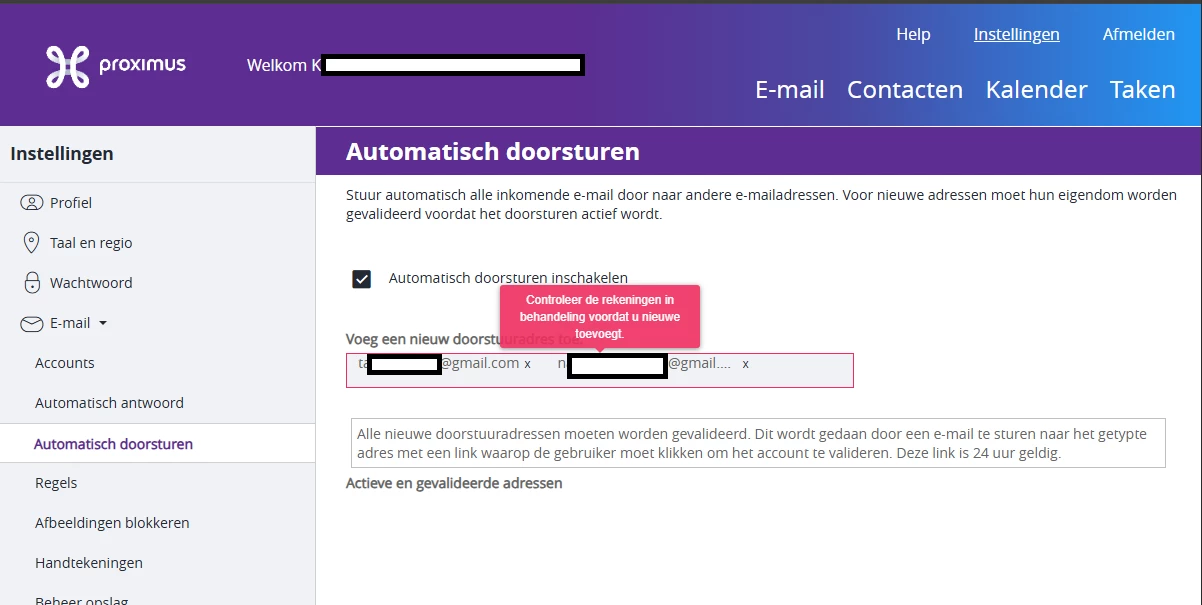Remove the first gmail forwarding address

pos(528,365)
